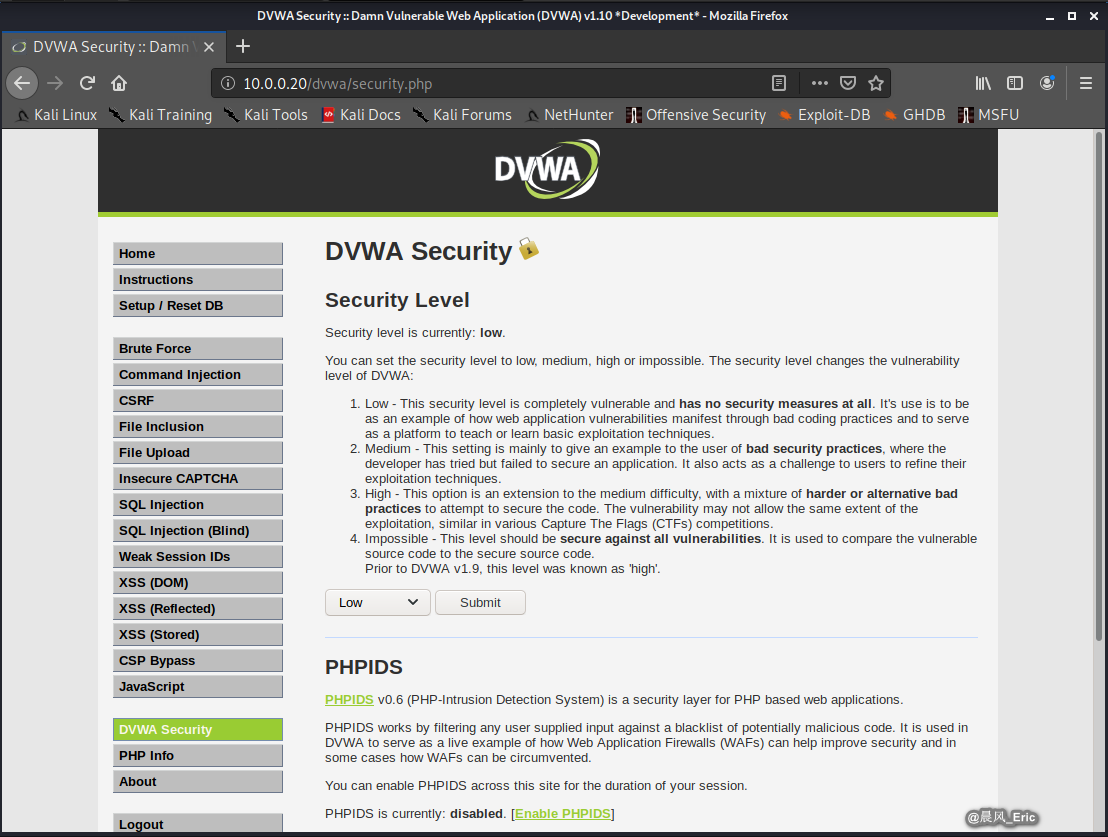Open Kali Tools bookmark
This screenshot has width=1108, height=837.
(x=266, y=115)
